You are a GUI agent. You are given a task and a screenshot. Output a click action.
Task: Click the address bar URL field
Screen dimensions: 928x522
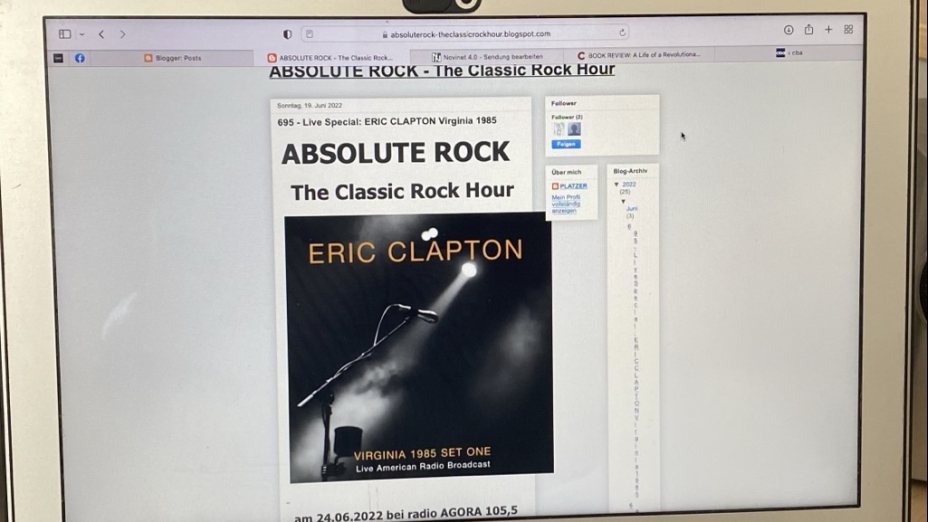coord(466,34)
